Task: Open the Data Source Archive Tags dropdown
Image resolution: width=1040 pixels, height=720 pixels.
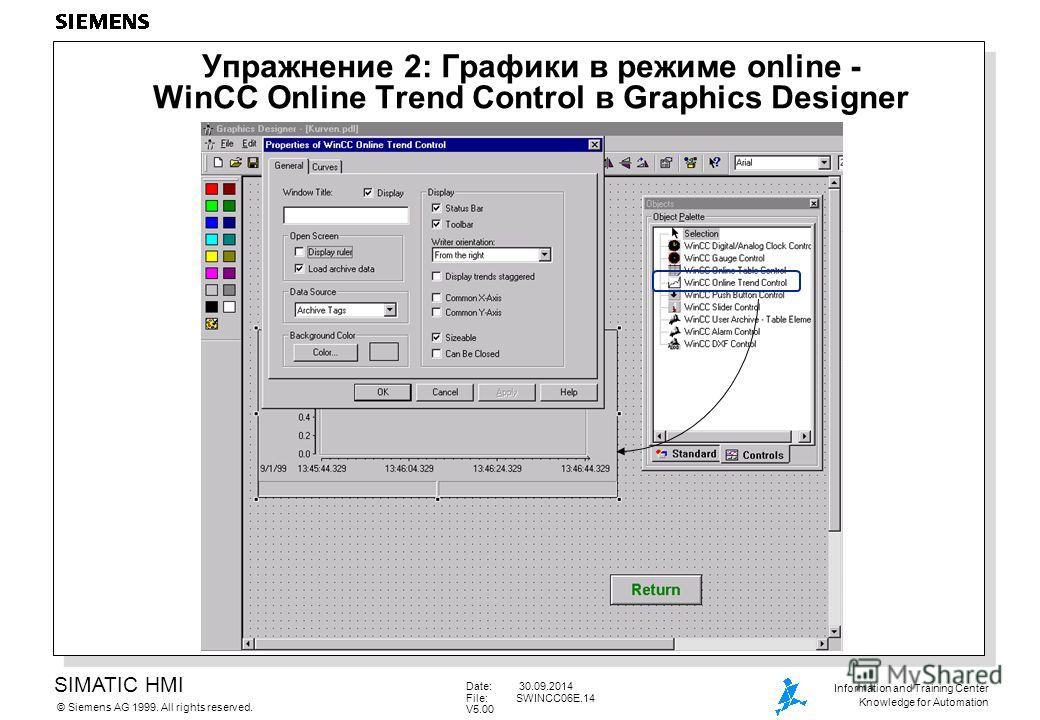Action: pyautogui.click(x=390, y=310)
